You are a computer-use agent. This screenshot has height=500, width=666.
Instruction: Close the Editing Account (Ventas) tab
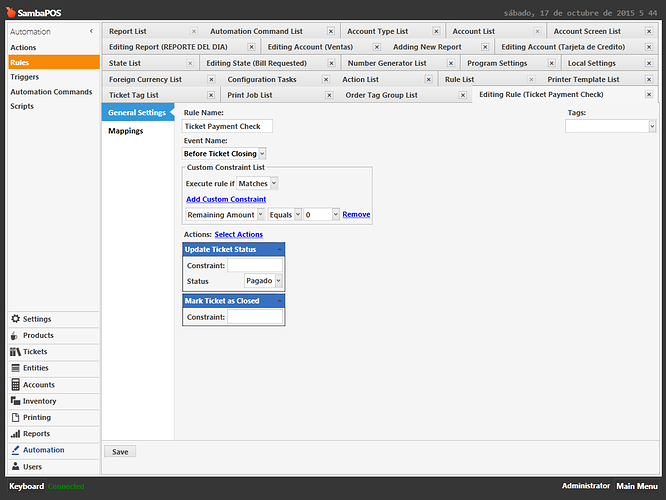point(377,47)
